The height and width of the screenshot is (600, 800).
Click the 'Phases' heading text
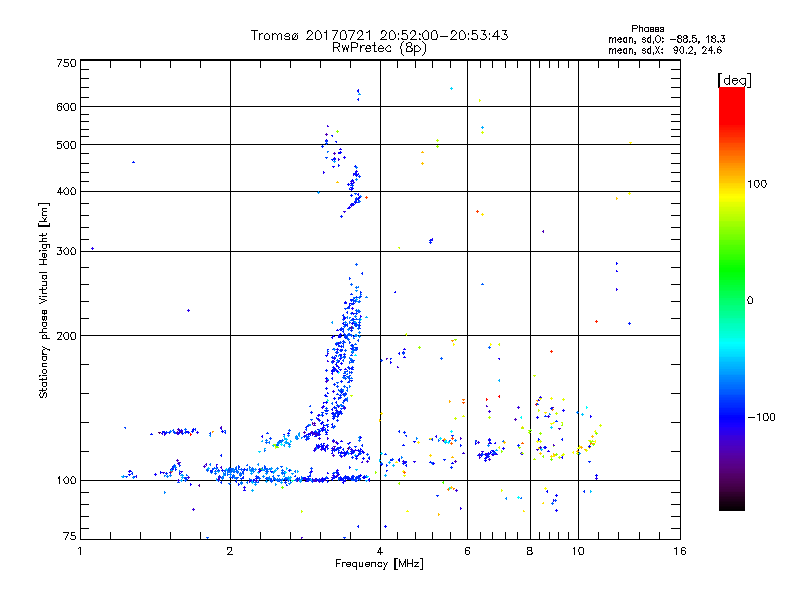[x=647, y=29]
